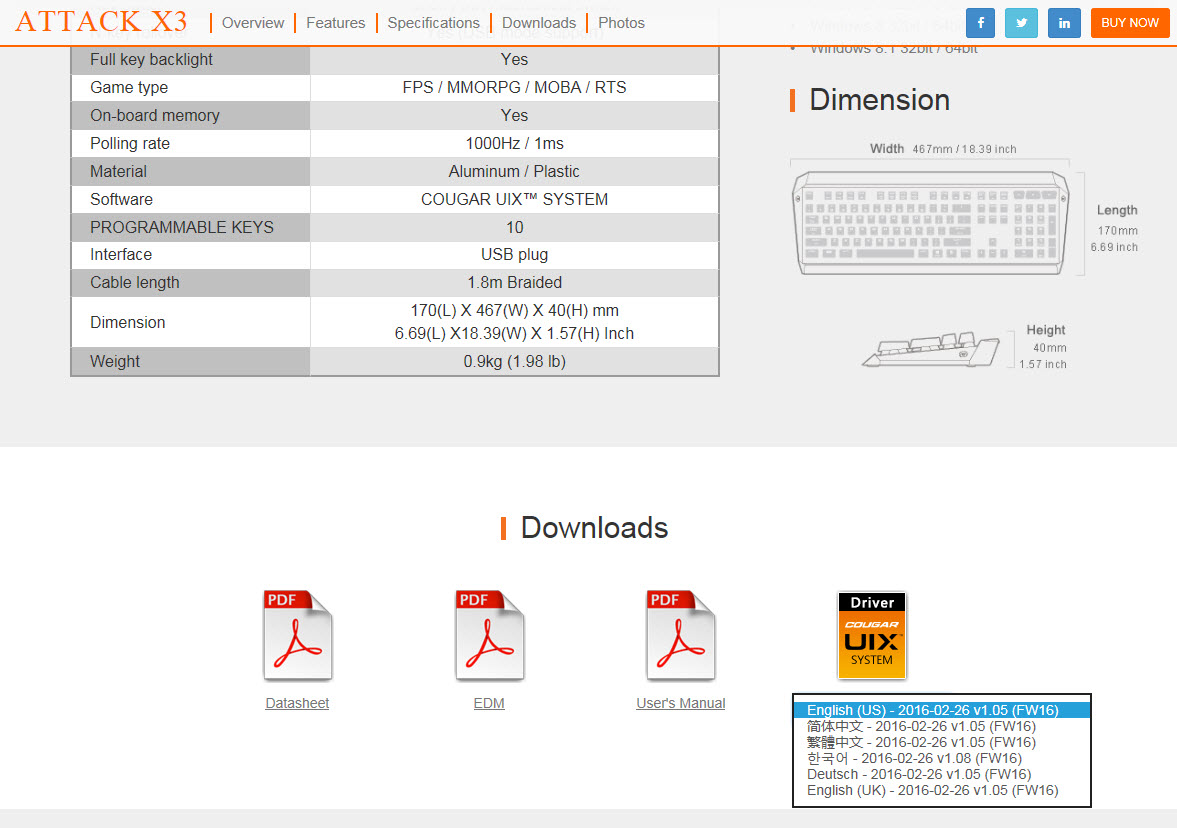
Task: Open the Datasheet link
Action: pyautogui.click(x=297, y=703)
